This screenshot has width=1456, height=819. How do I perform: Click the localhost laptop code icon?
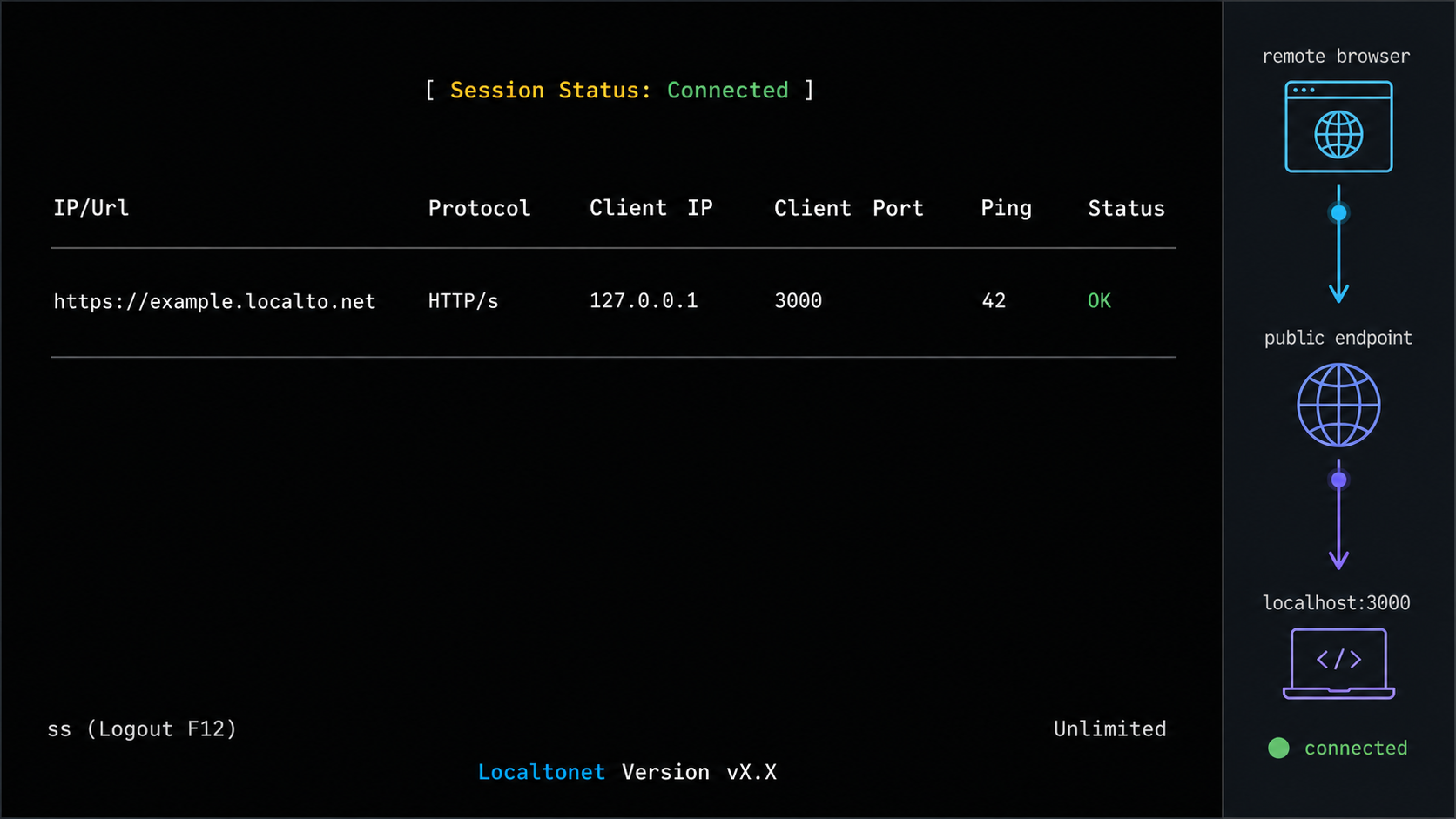1338,663
